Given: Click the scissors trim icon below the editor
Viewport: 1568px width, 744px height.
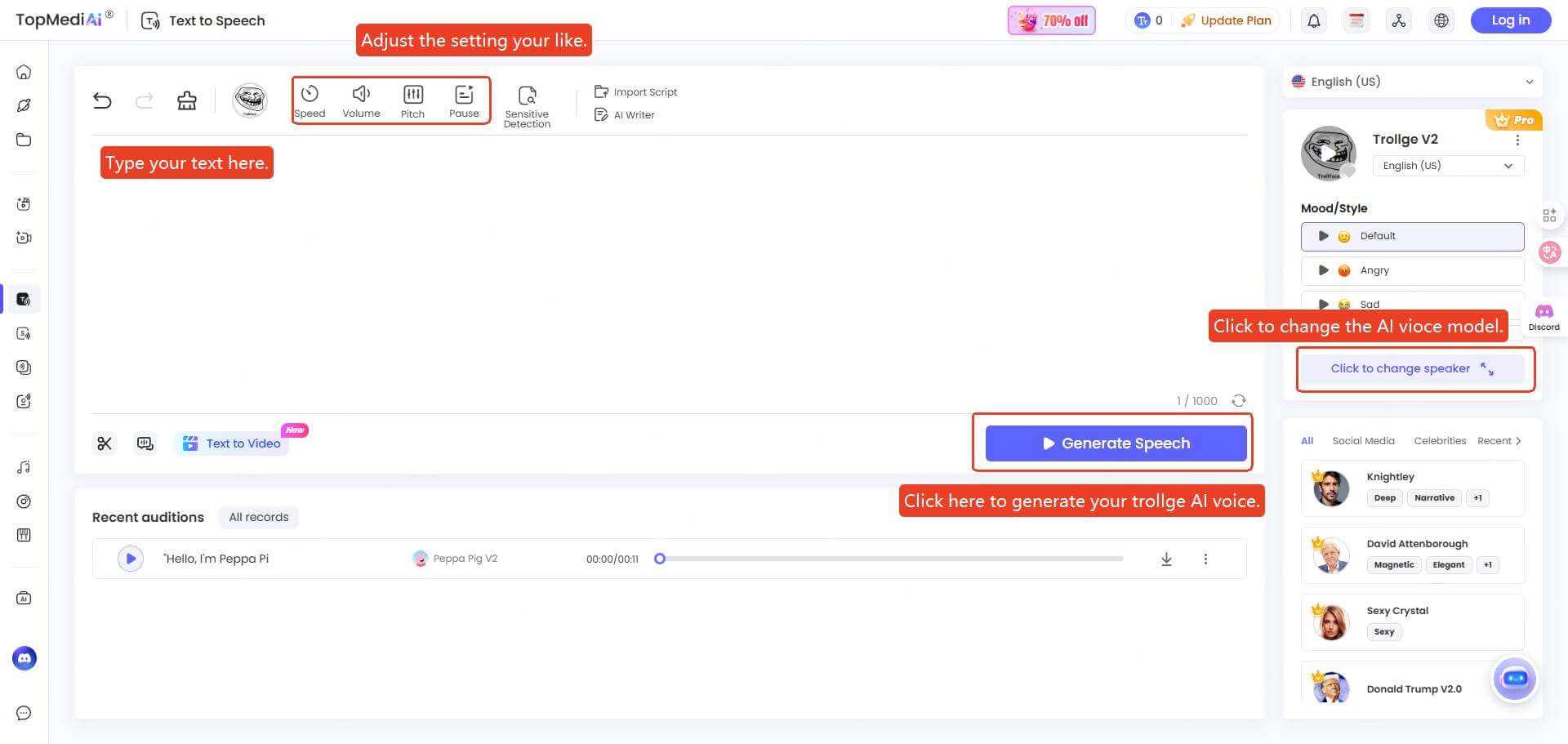Looking at the screenshot, I should pos(104,443).
